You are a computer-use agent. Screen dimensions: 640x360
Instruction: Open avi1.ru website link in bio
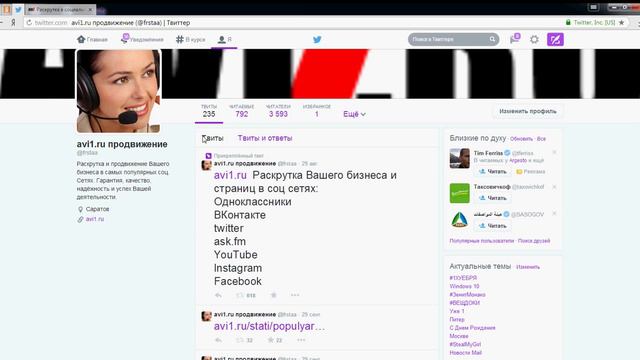[x=95, y=219]
